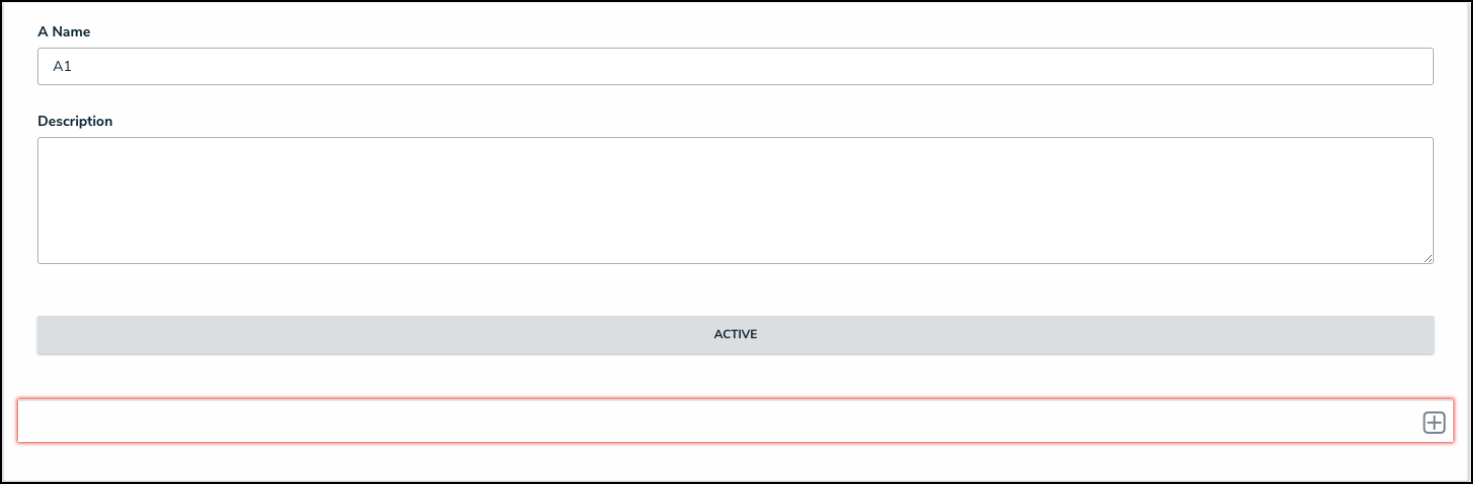Viewport: 1473px width, 484px height.
Task: Toggle the ACTIVE status button
Action: tap(735, 335)
